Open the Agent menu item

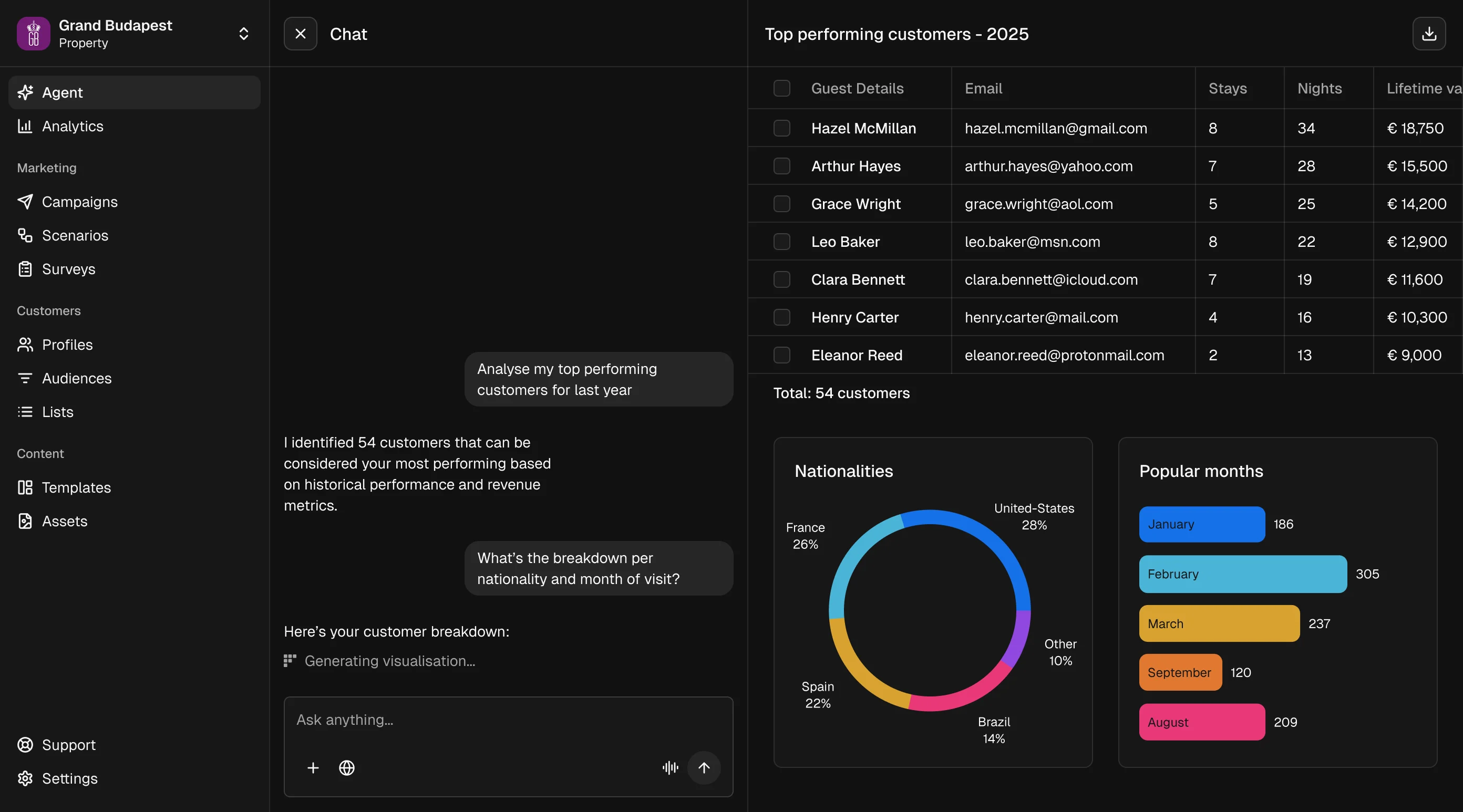pos(134,92)
